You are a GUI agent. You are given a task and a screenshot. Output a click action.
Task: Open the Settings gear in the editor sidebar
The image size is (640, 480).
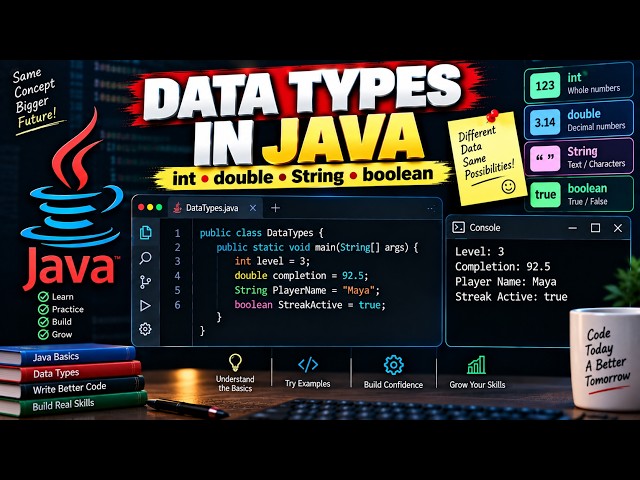(x=145, y=329)
